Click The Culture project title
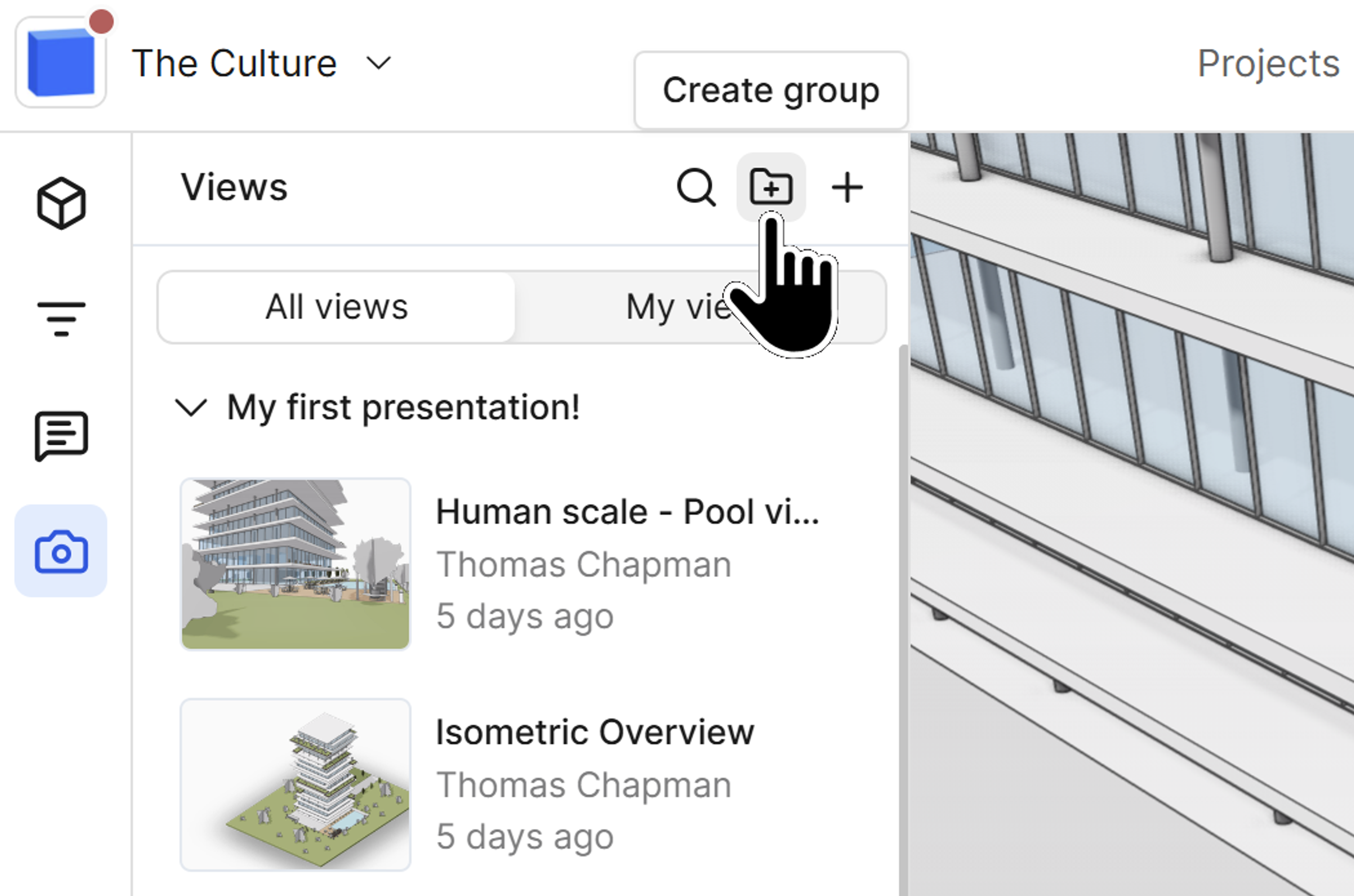 tap(234, 63)
